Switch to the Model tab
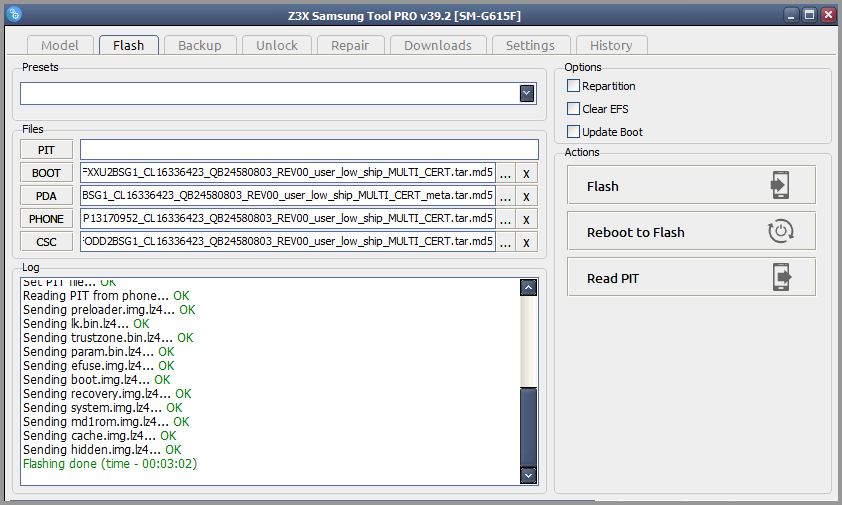The height and width of the screenshot is (505, 842). 60,45
